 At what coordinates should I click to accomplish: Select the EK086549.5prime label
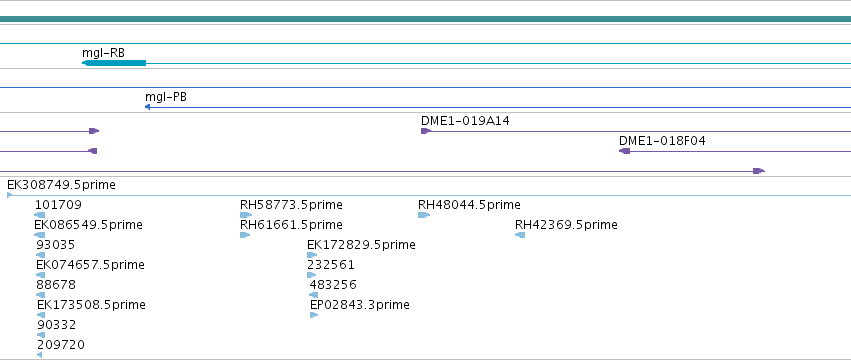click(88, 225)
